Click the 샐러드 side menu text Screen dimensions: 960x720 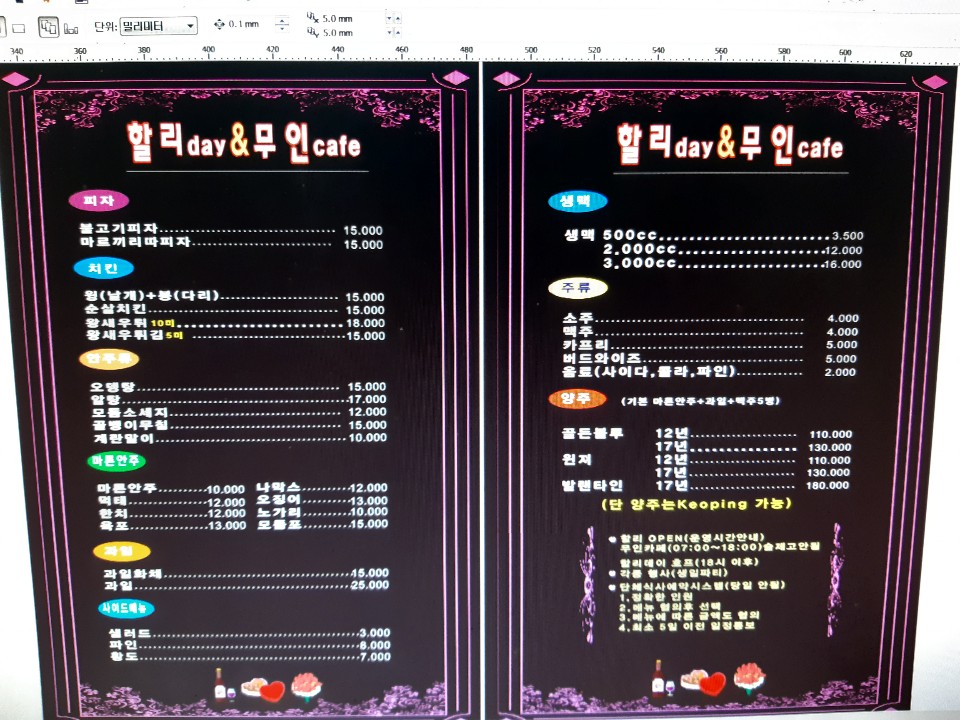(130, 633)
